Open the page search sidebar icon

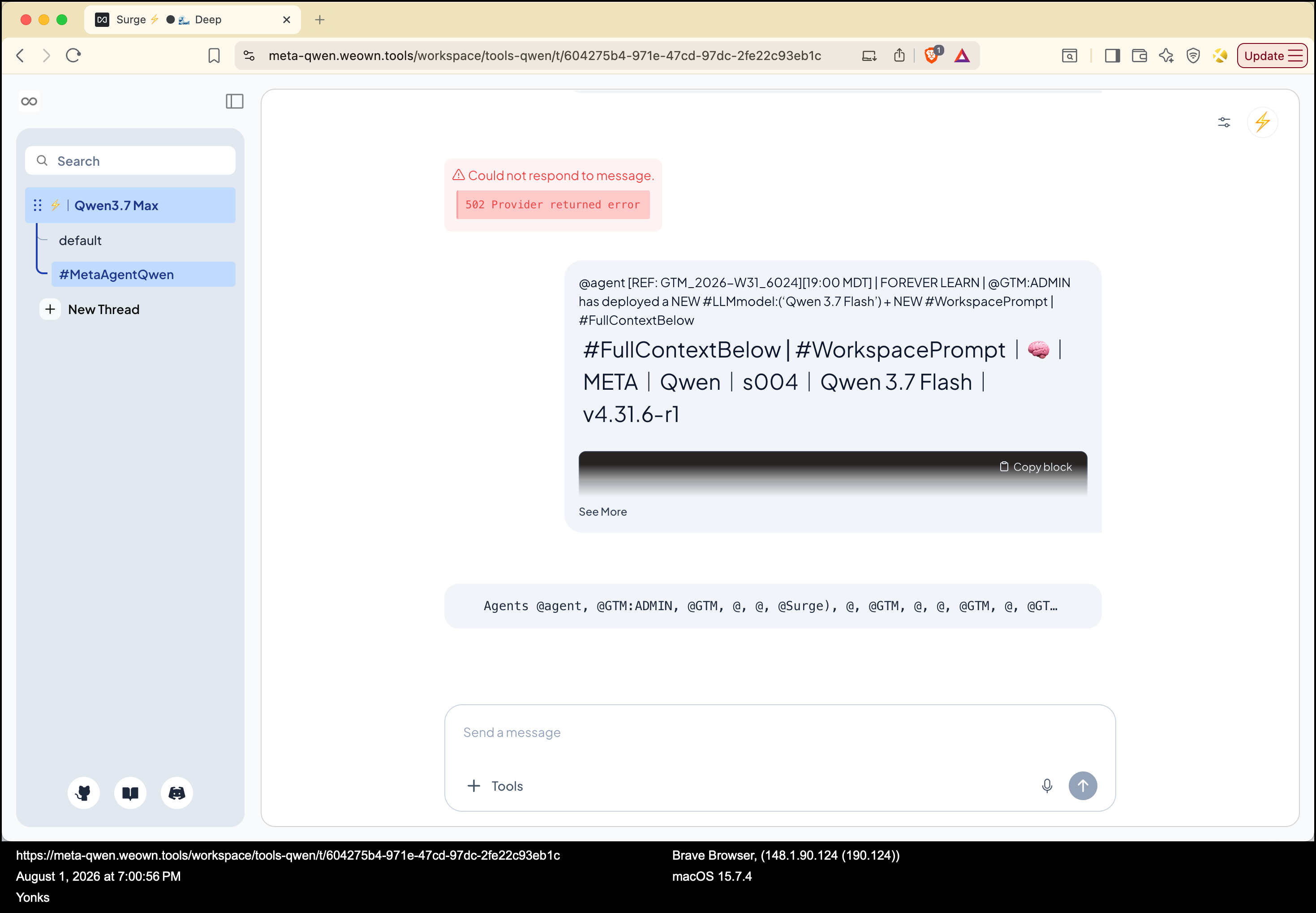click(1070, 56)
